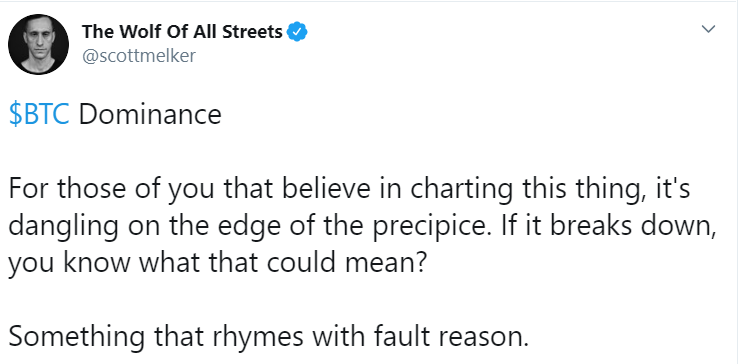Click the word Dominance in tweet
740x364 pixels.
(x=150, y=115)
